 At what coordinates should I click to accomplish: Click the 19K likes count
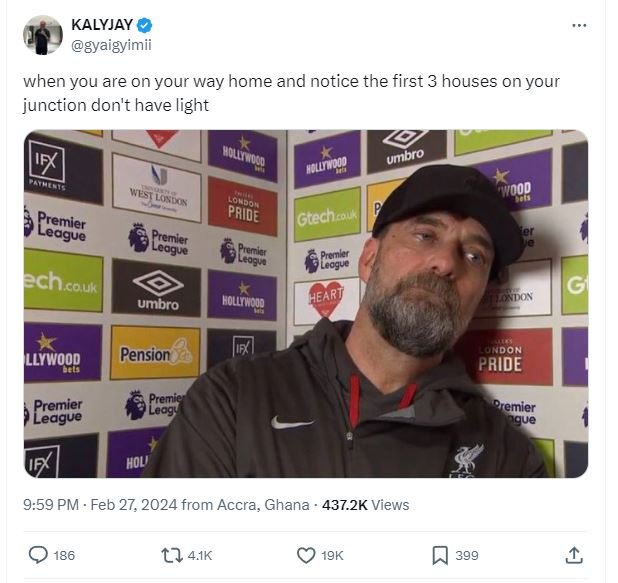333,555
